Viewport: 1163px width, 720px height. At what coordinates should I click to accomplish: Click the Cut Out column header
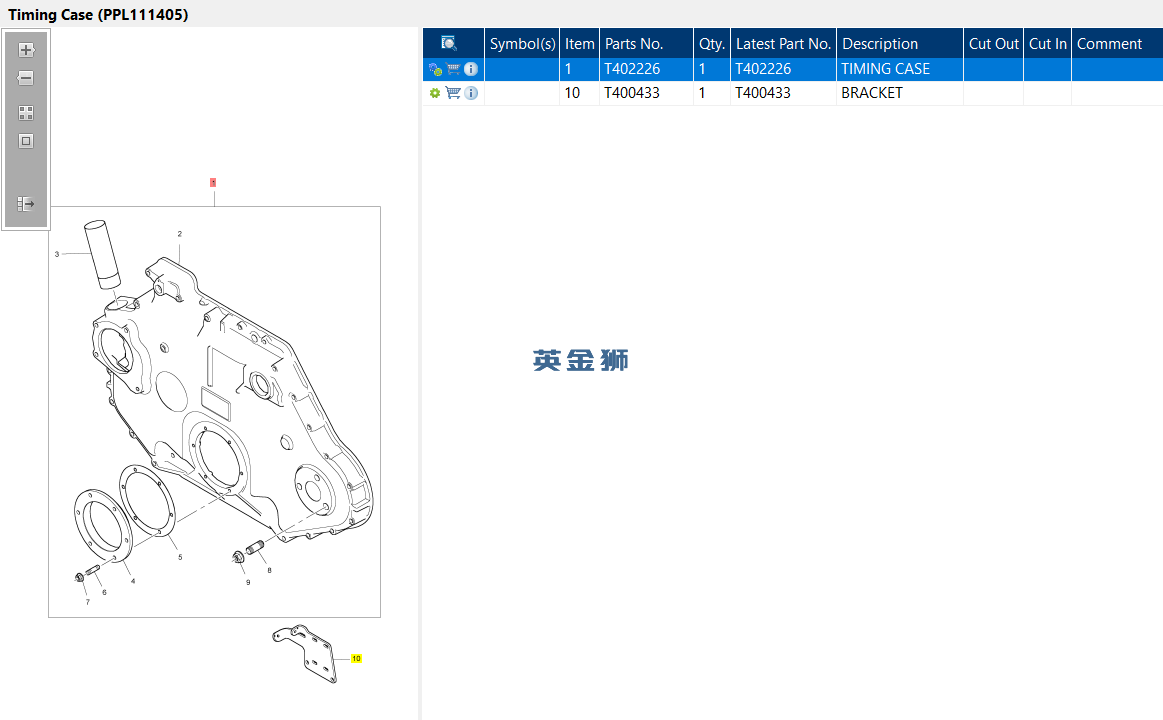[x=993, y=44]
